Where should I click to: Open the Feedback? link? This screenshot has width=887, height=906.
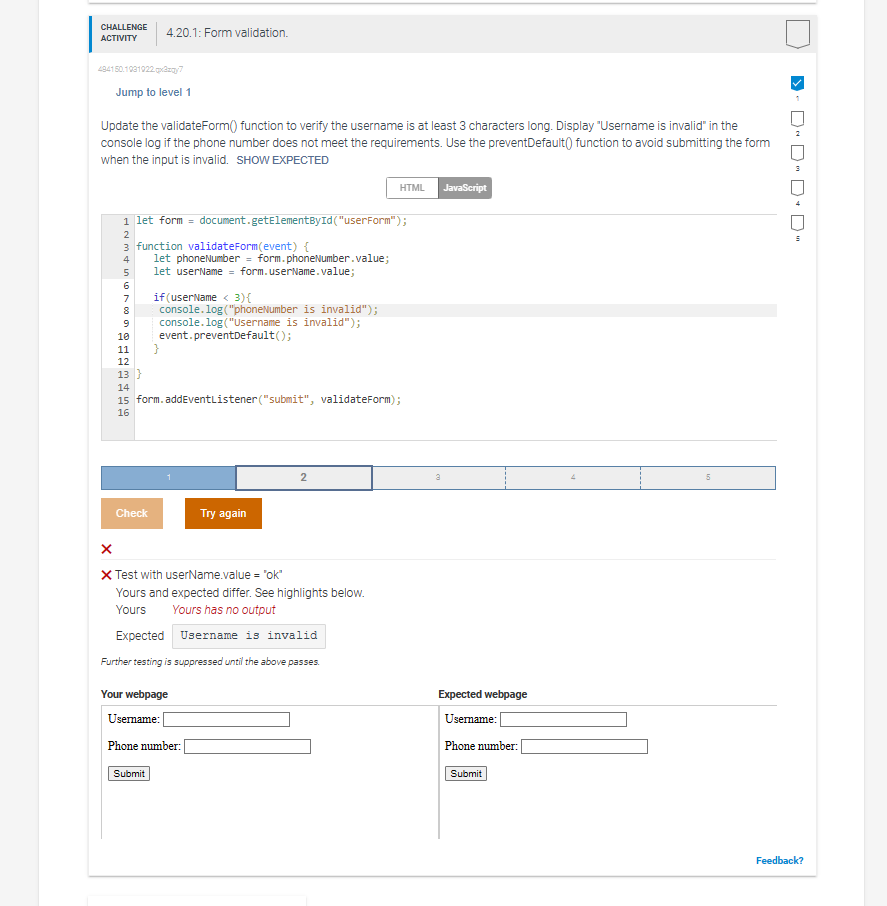779,860
